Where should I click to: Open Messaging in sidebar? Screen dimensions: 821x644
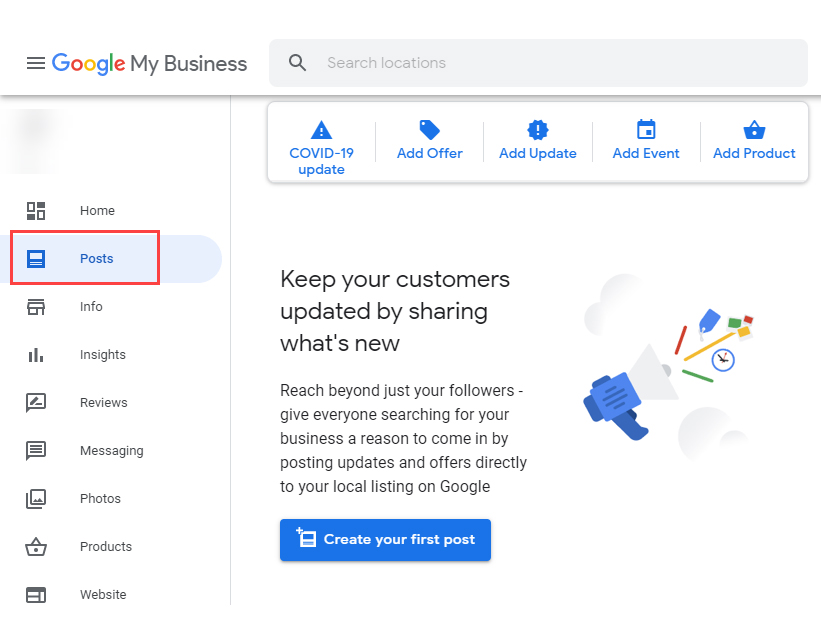click(x=112, y=451)
